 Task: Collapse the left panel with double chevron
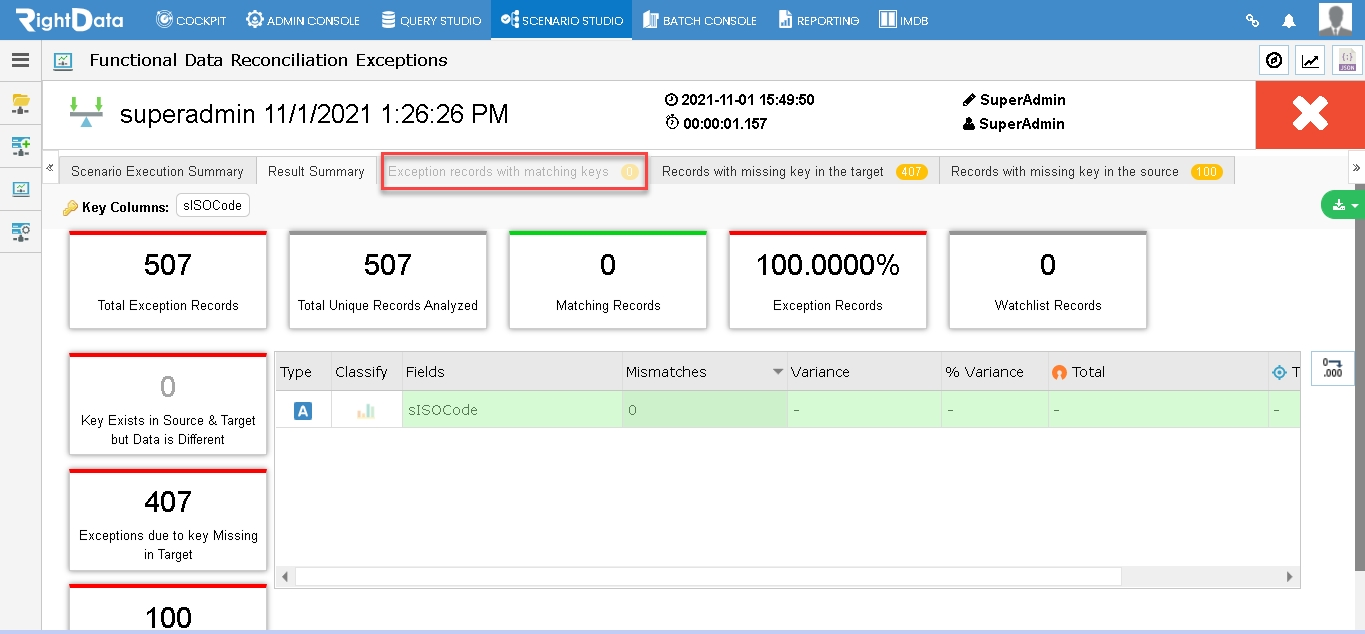click(50, 167)
